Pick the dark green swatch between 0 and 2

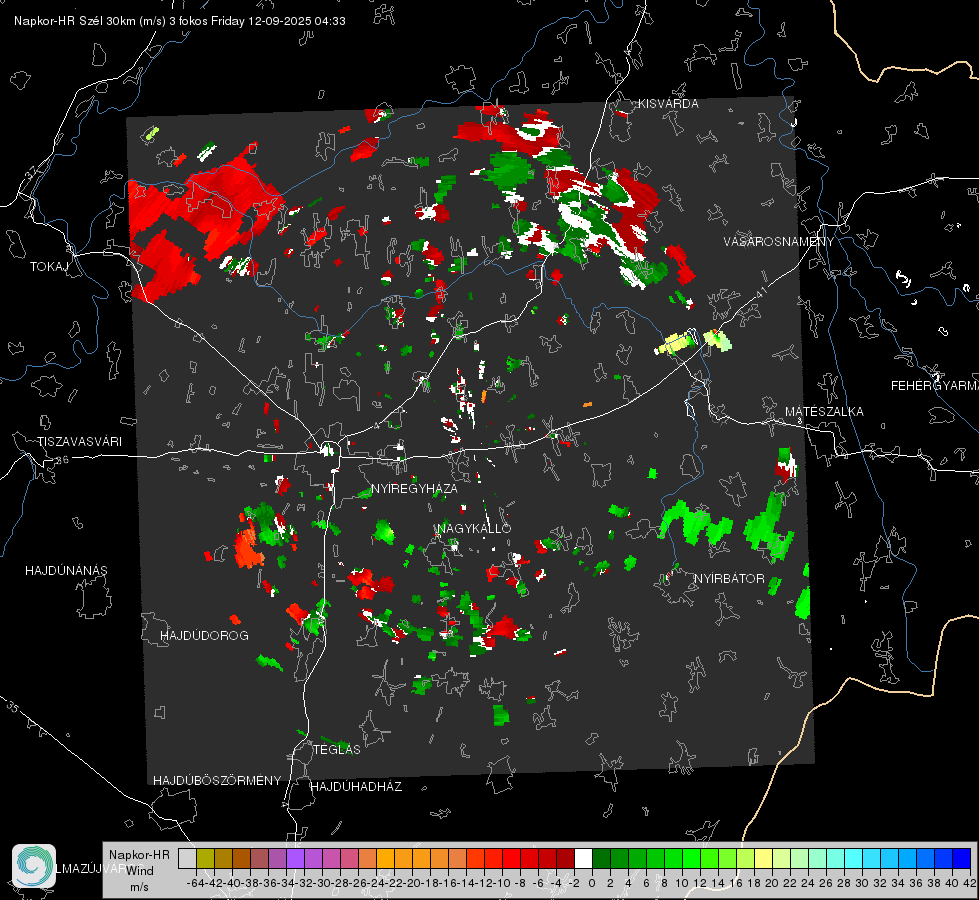tap(601, 858)
